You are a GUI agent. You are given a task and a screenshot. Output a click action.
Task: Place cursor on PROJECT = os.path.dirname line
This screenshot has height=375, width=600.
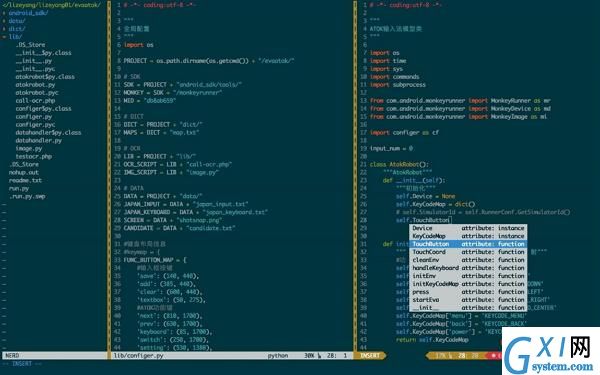[209, 61]
